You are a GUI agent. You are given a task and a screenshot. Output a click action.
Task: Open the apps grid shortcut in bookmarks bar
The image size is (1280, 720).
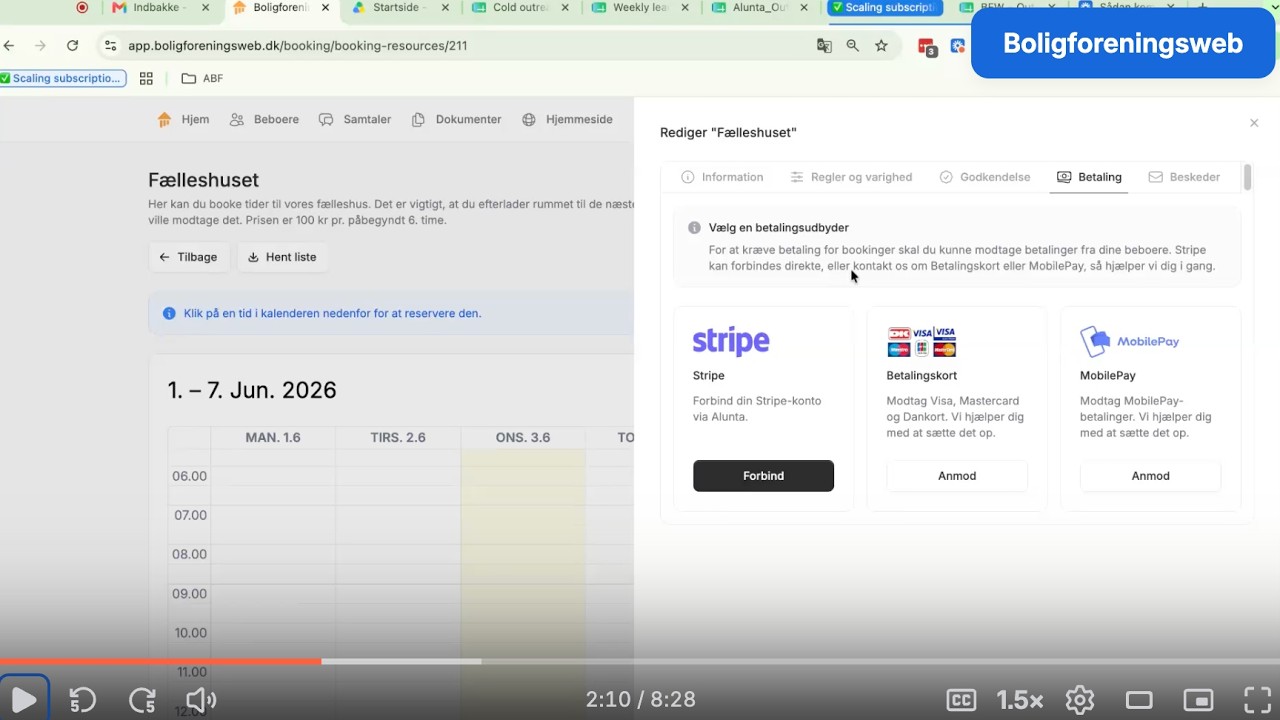(x=146, y=78)
